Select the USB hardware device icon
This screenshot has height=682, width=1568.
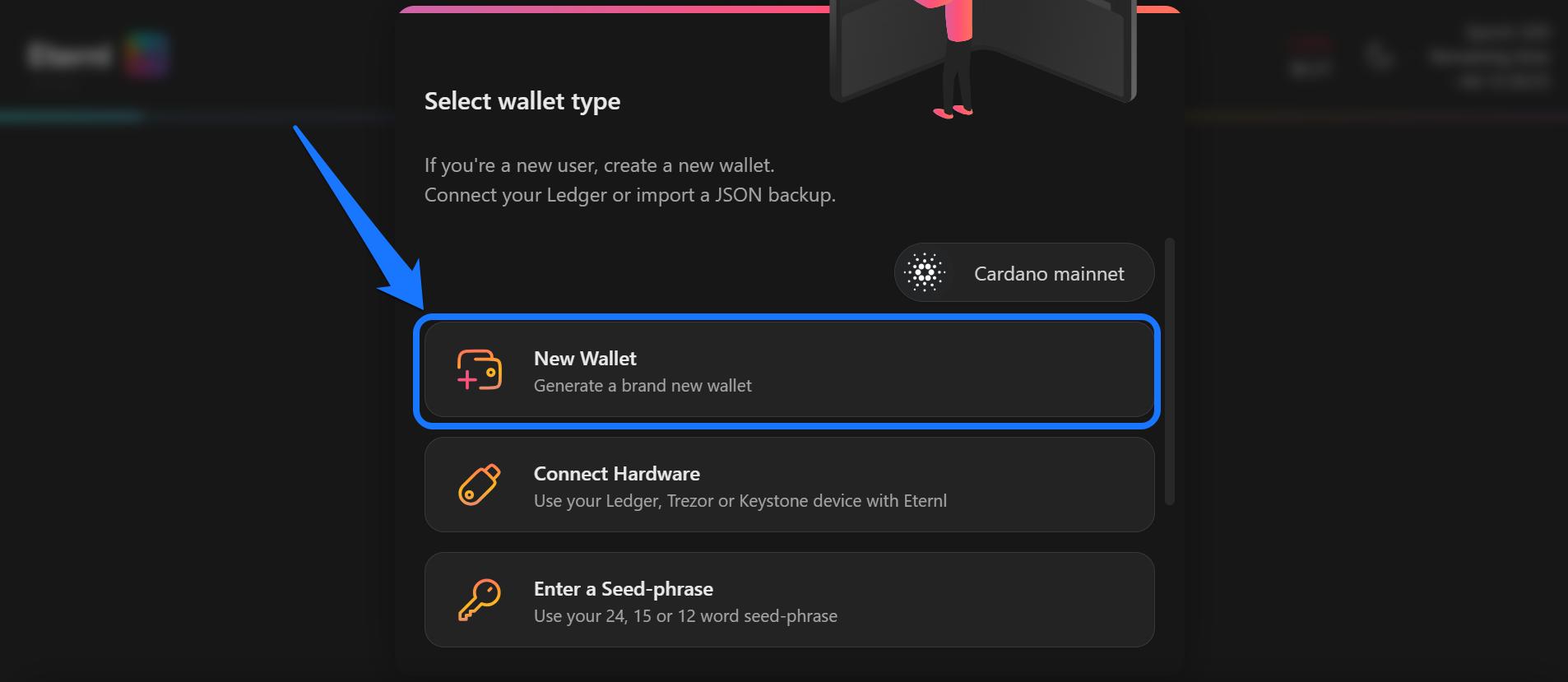[480, 485]
